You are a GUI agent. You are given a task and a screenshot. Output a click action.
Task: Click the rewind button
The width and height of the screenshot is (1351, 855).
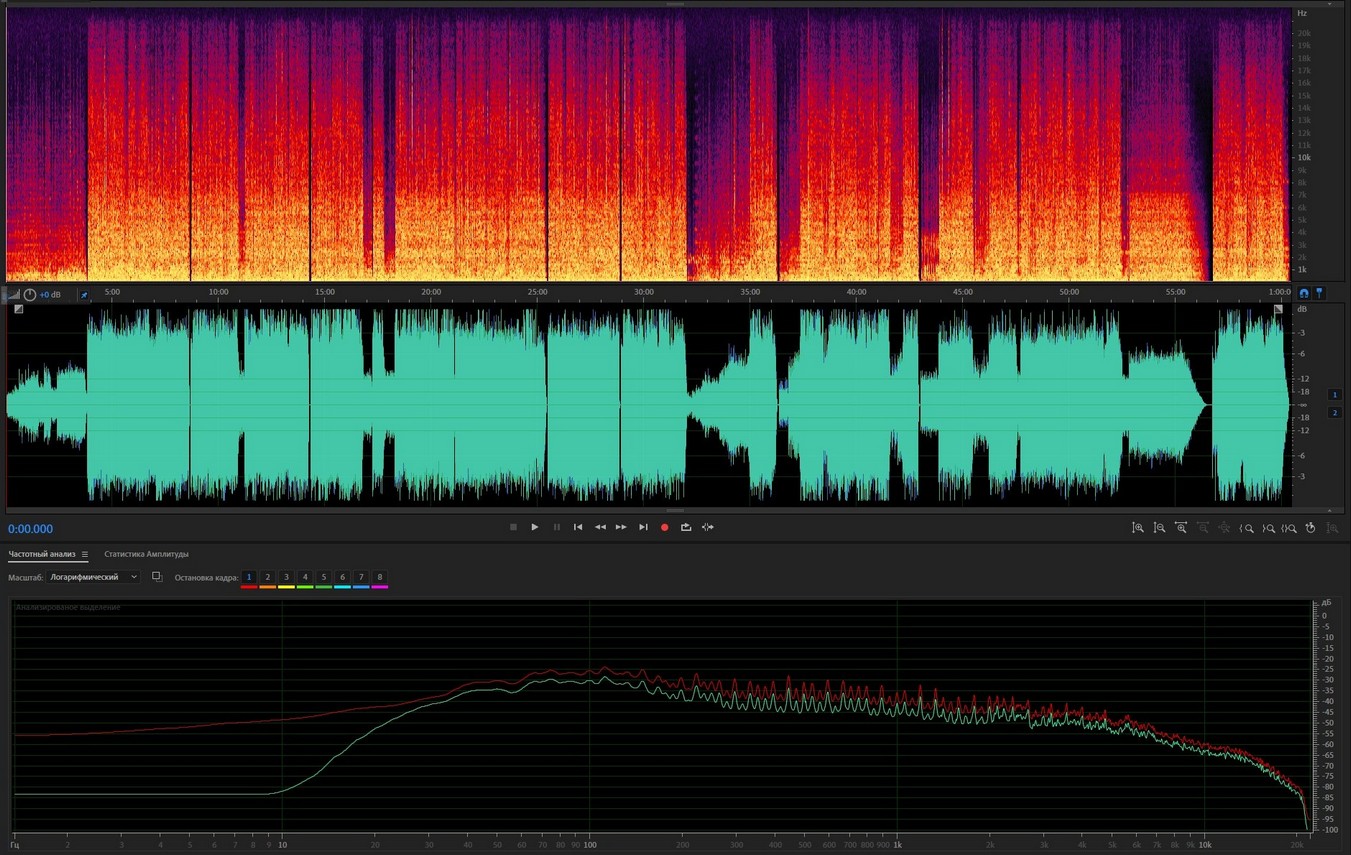(x=600, y=527)
